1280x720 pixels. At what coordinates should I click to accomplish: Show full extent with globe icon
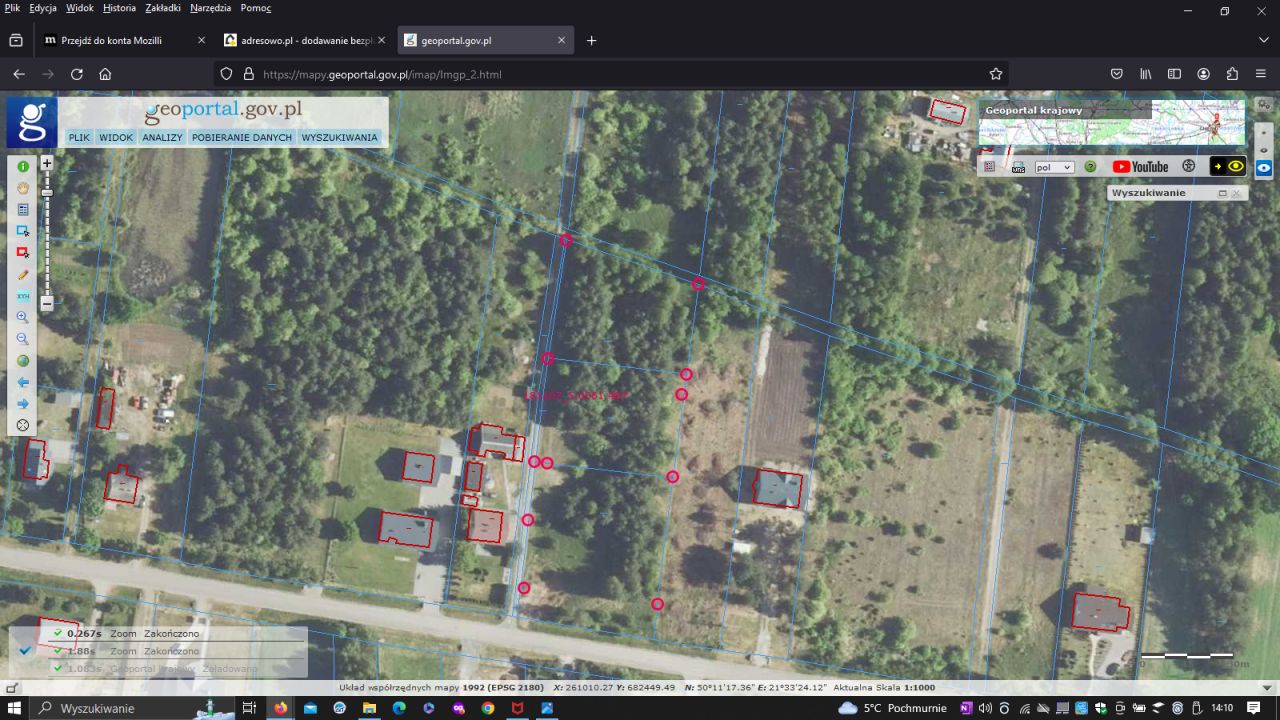pos(22,361)
